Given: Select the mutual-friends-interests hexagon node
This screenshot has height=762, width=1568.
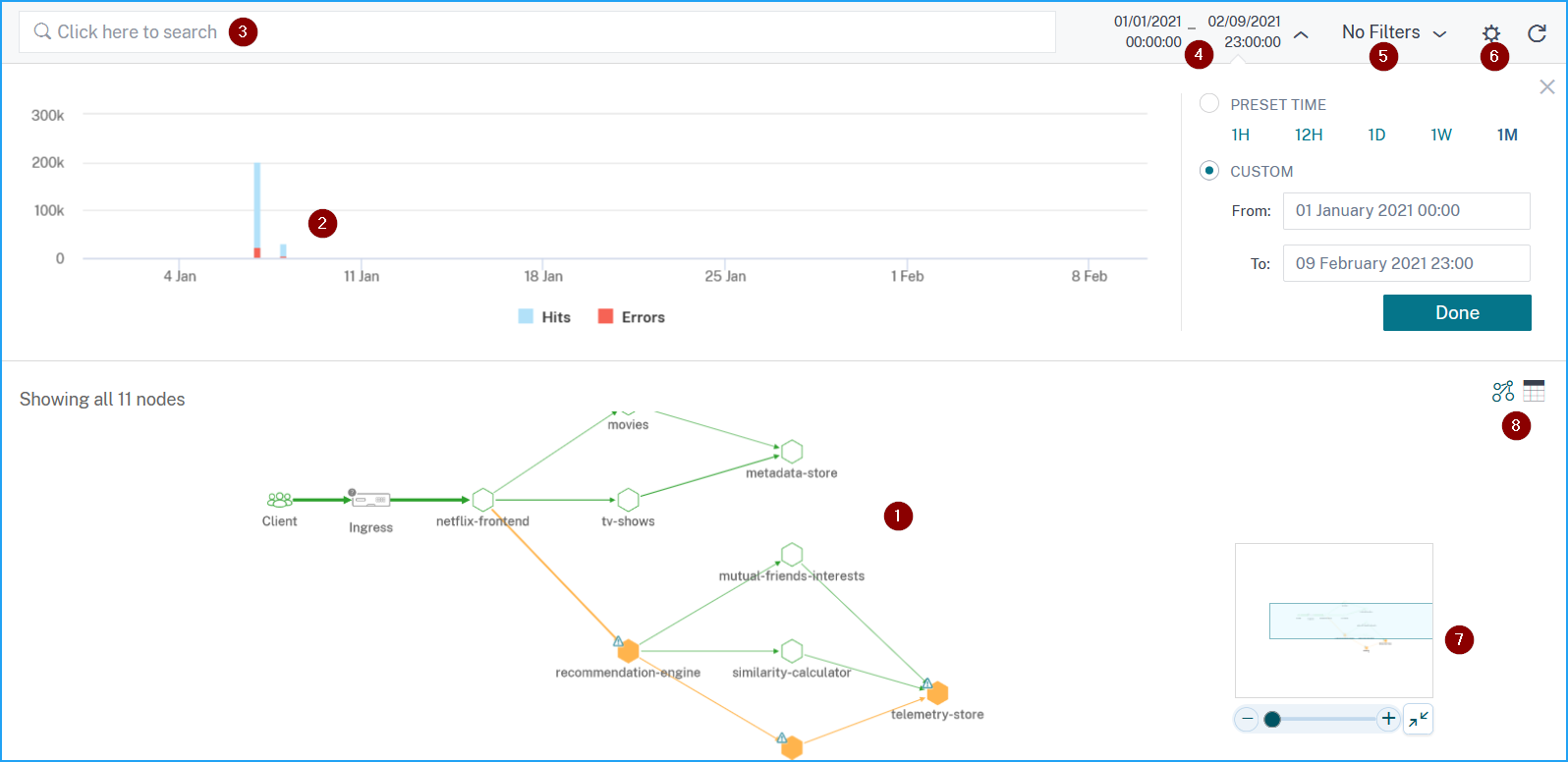Looking at the screenshot, I should [792, 555].
